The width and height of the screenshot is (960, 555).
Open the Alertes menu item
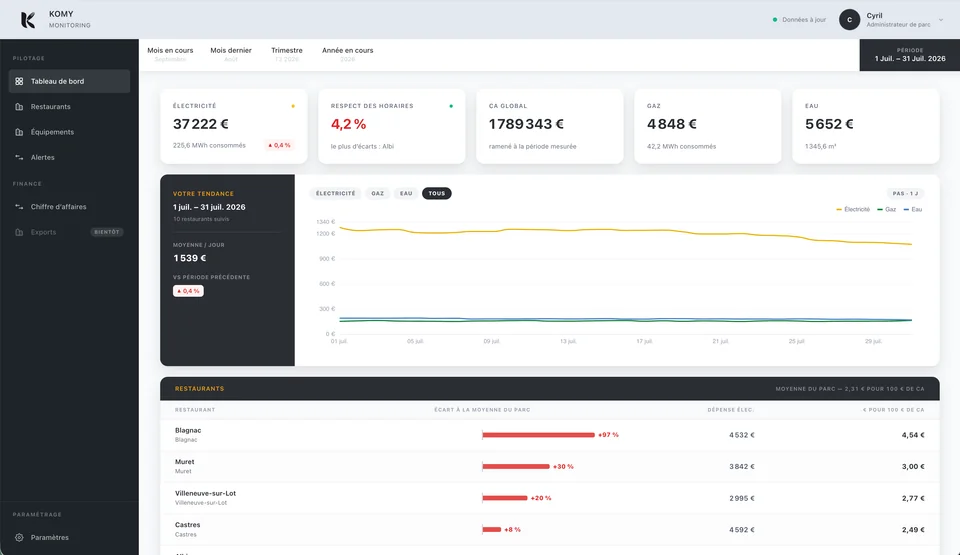pyautogui.click(x=69, y=157)
